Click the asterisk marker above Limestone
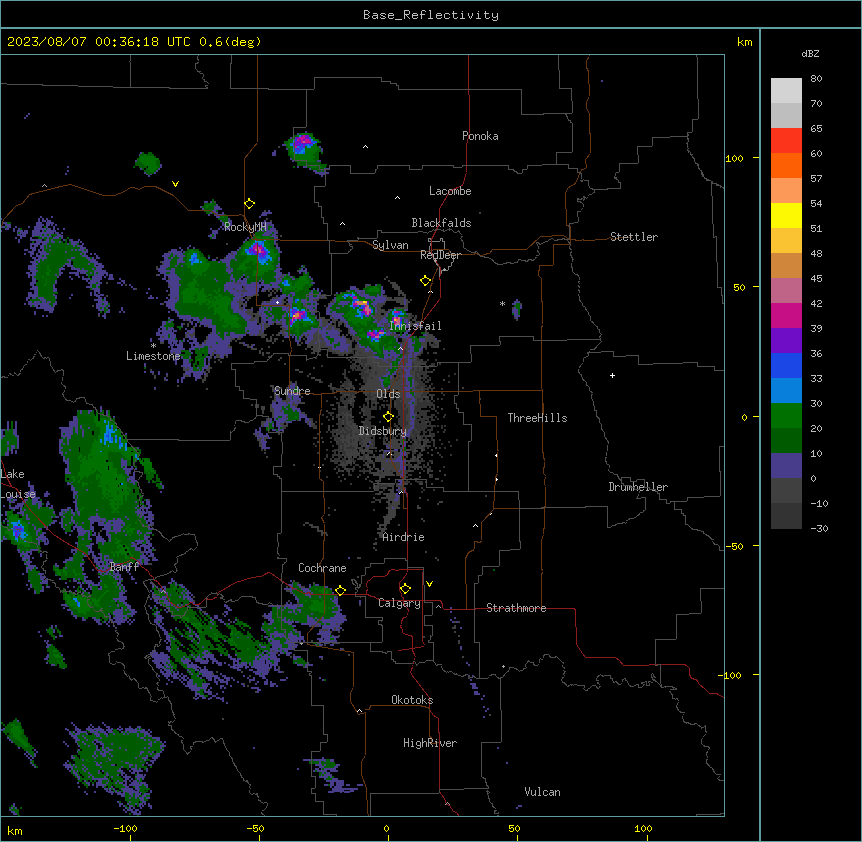The width and height of the screenshot is (862, 842). tap(153, 346)
